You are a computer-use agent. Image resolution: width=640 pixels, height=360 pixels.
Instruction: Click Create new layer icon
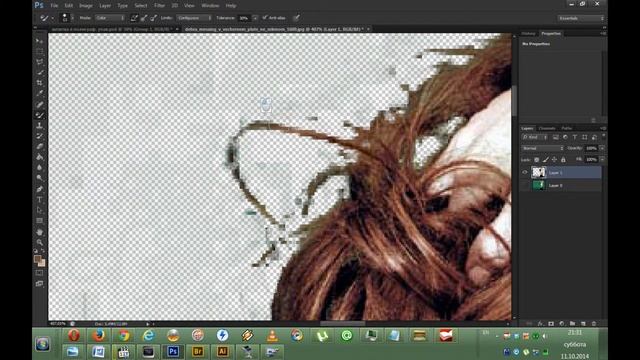[583, 324]
